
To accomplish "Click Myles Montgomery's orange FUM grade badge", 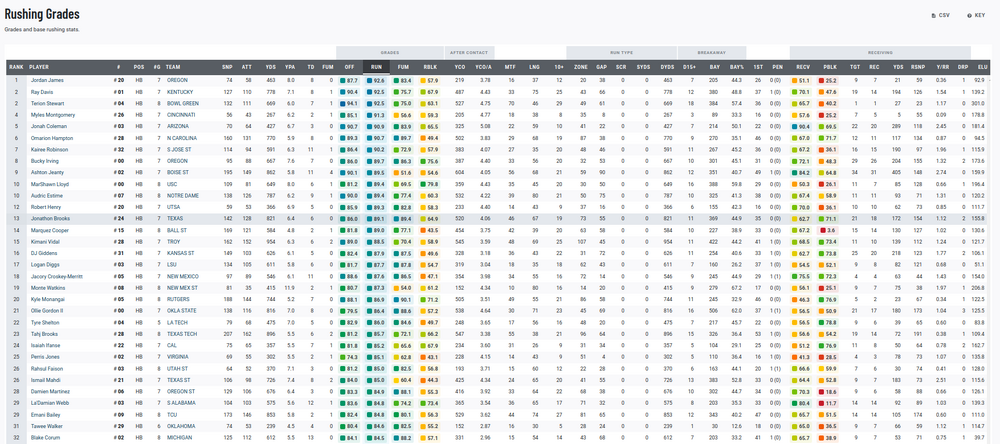I will [397, 114].
